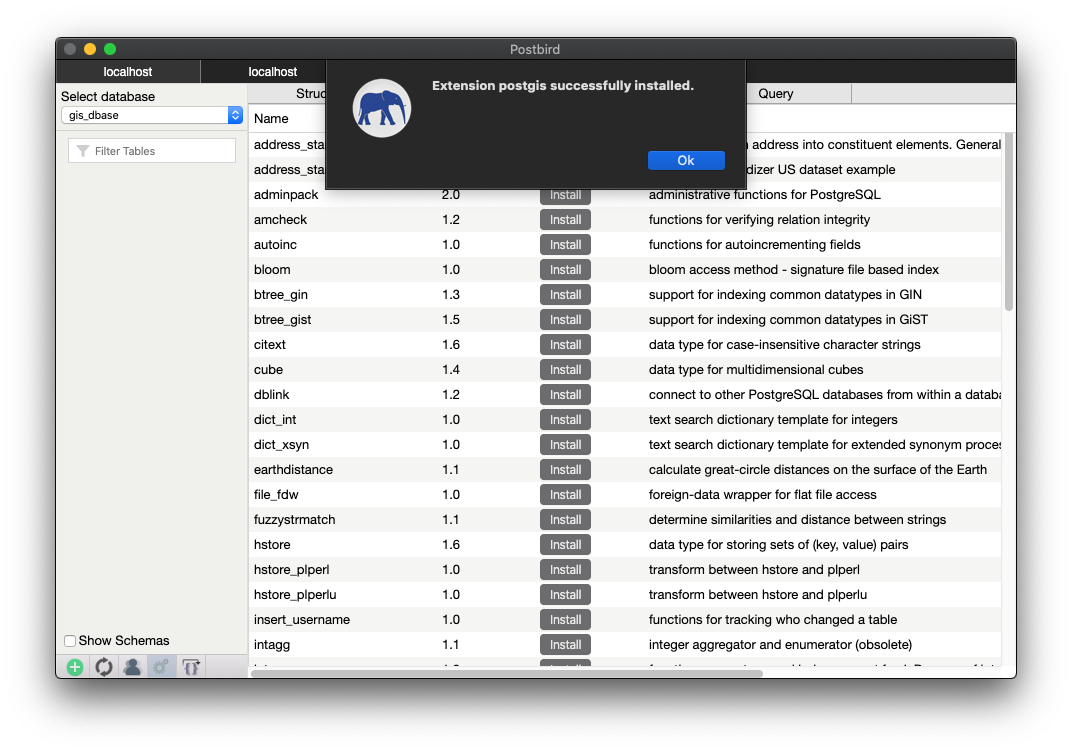This screenshot has height=752, width=1072.
Task: Click the horizontal scrollbar at the bottom
Action: pos(506,674)
